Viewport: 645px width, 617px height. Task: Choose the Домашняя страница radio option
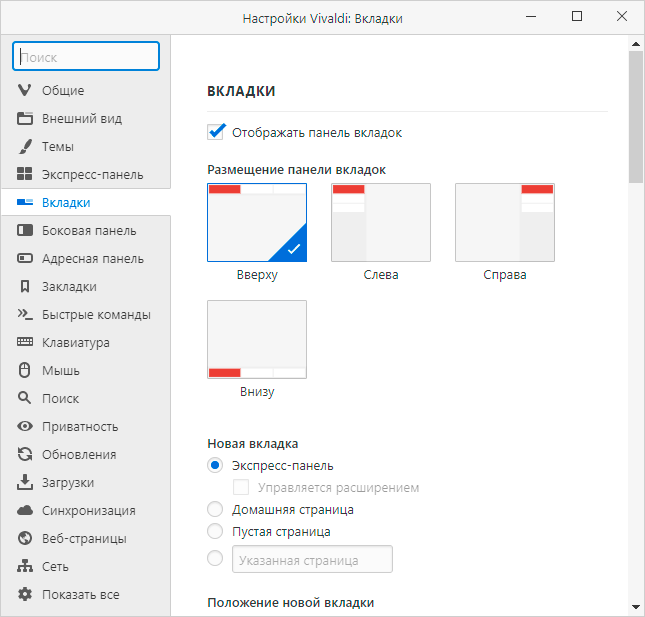click(x=215, y=509)
